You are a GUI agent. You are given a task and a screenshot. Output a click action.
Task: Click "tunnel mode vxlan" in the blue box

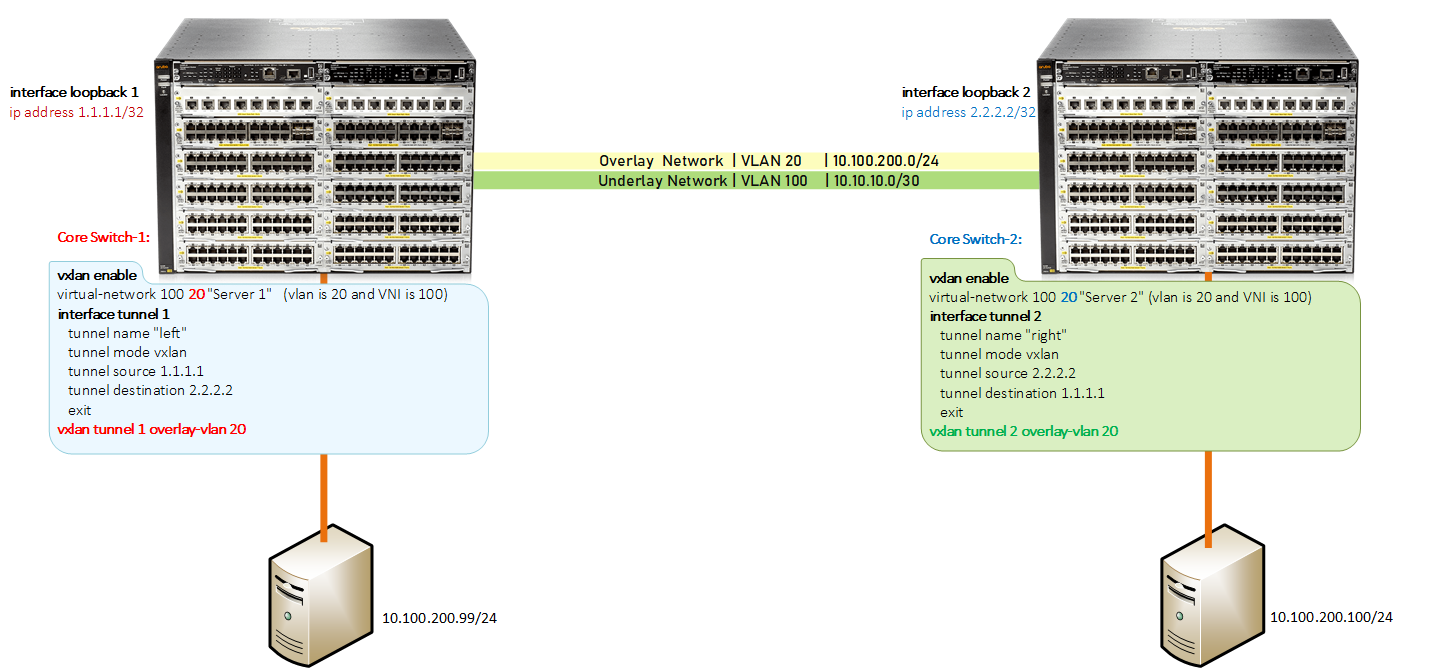(127, 352)
